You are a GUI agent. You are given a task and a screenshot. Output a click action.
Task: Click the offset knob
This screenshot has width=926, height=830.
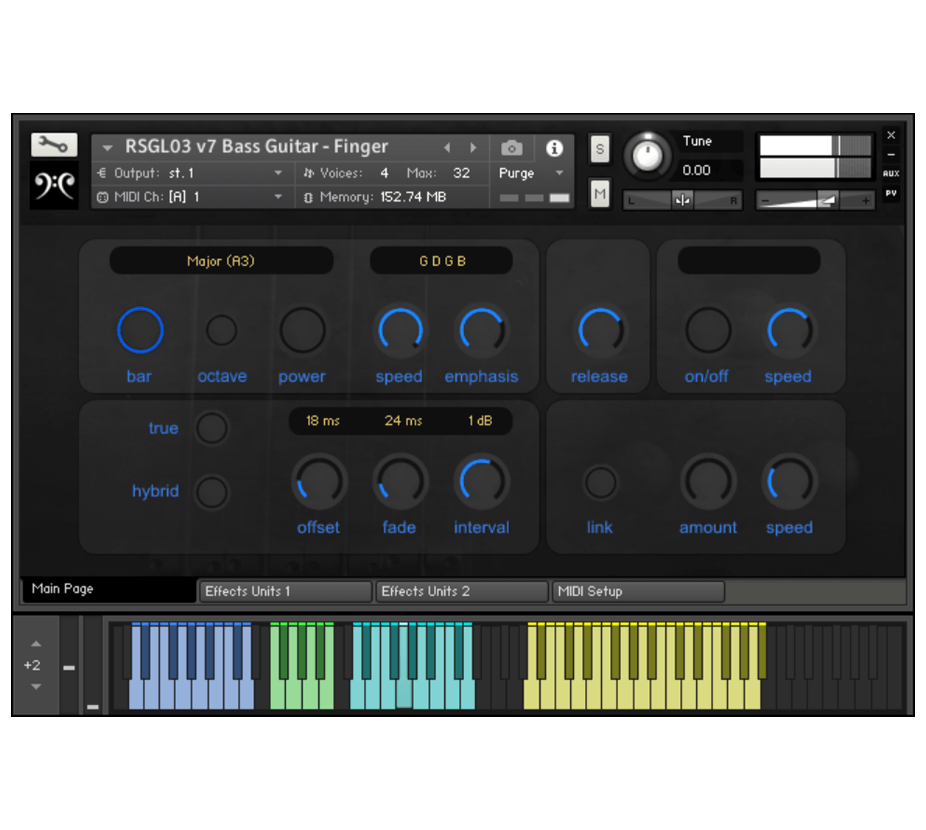(x=319, y=482)
